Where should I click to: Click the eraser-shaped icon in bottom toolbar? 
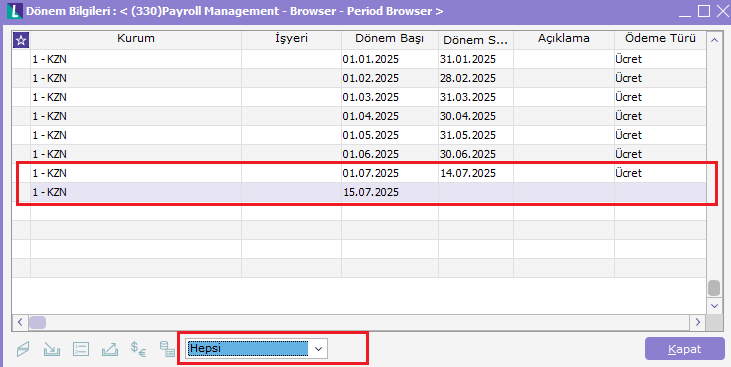pyautogui.click(x=23, y=349)
